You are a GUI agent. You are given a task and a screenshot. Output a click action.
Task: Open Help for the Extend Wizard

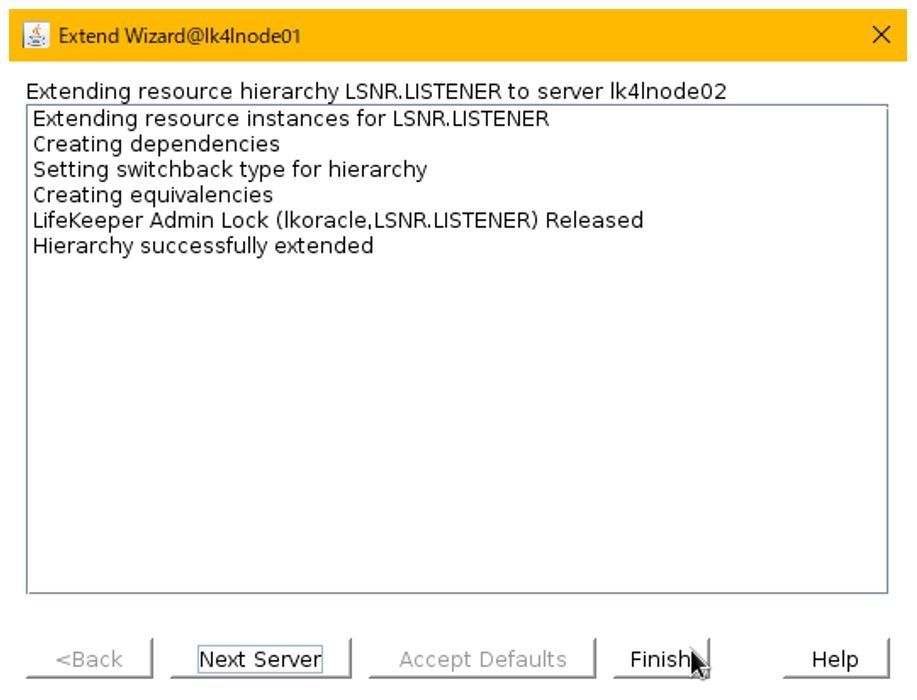click(836, 658)
